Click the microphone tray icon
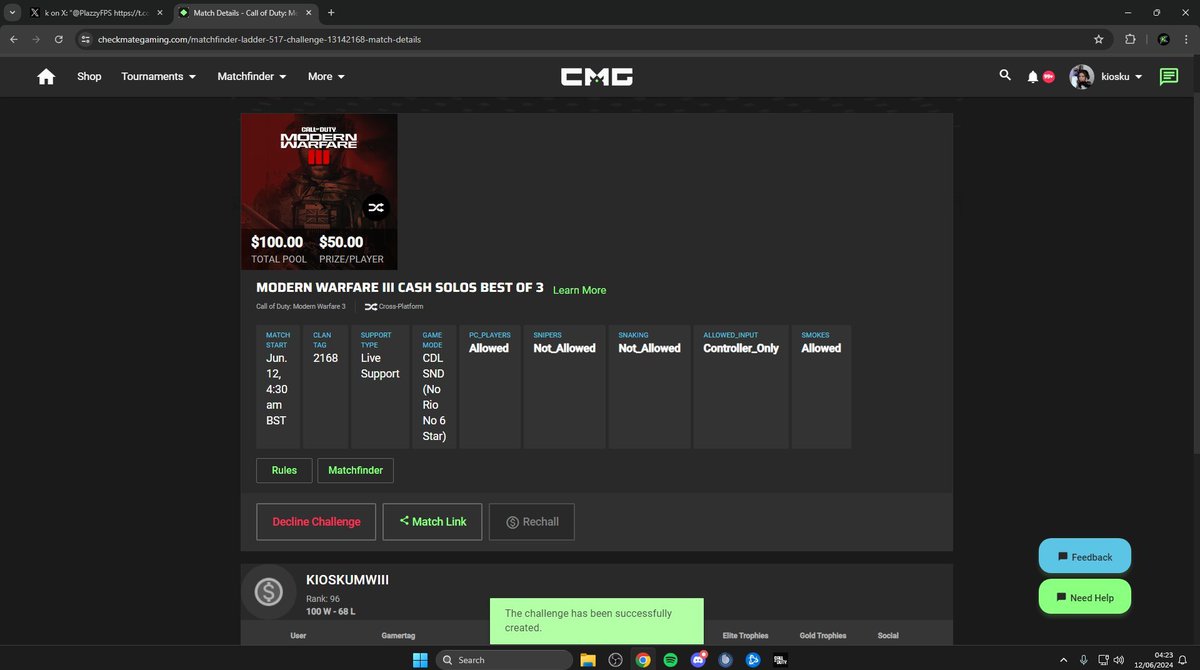 (1084, 659)
